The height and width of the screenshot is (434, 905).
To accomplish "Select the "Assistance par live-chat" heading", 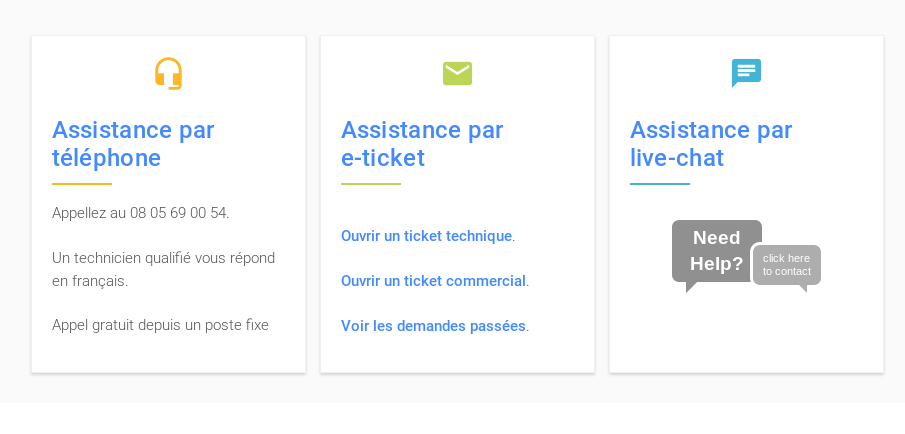I will pyautogui.click(x=711, y=144).
